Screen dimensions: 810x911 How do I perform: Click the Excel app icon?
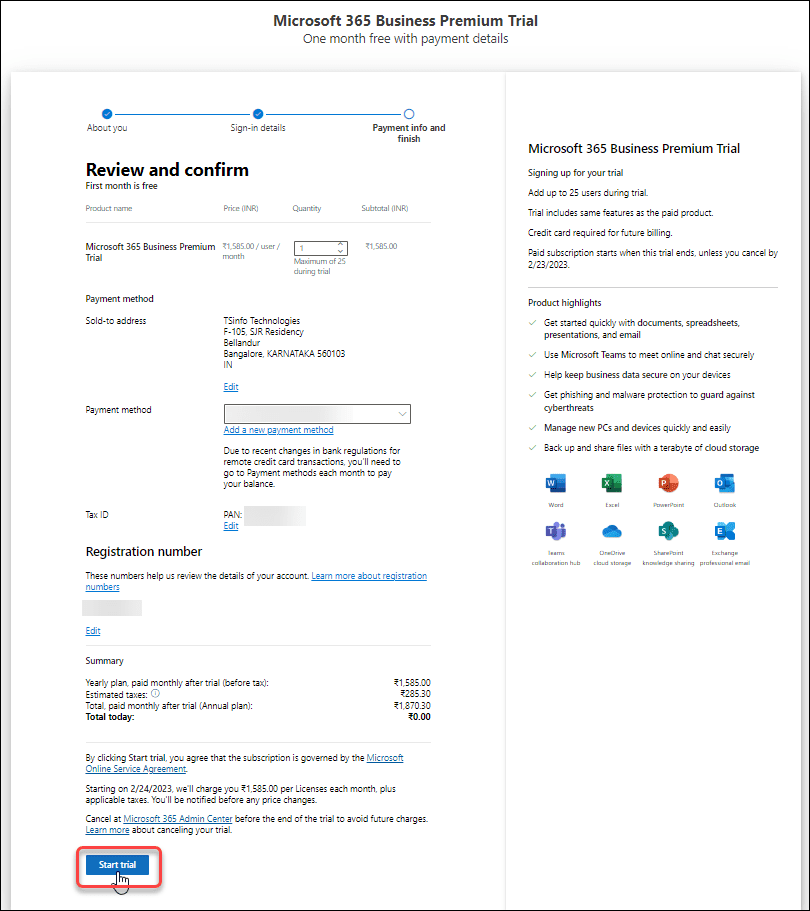(612, 483)
